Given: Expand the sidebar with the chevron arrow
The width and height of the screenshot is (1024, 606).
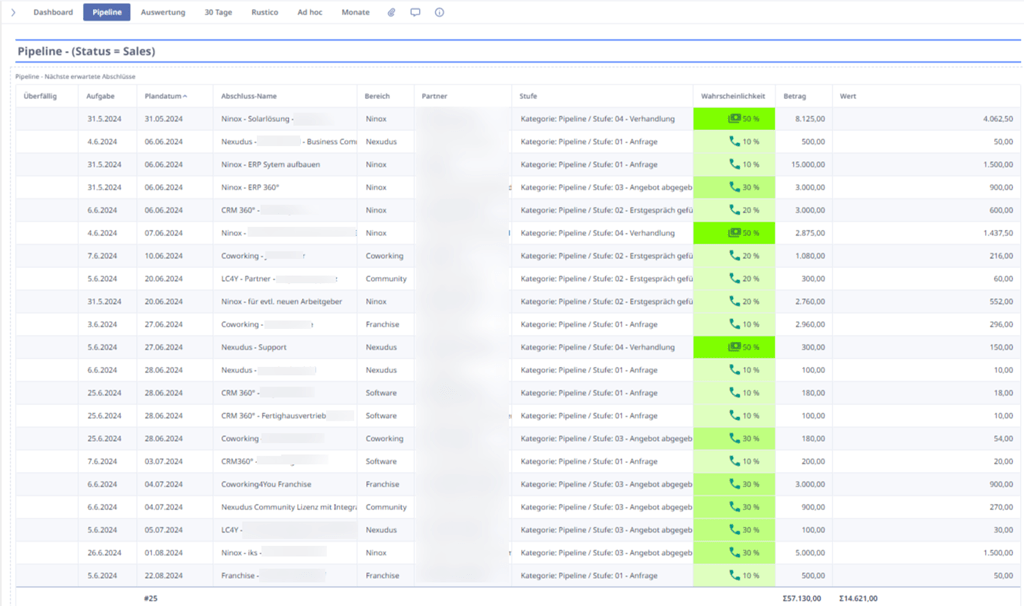Looking at the screenshot, I should coord(13,13).
